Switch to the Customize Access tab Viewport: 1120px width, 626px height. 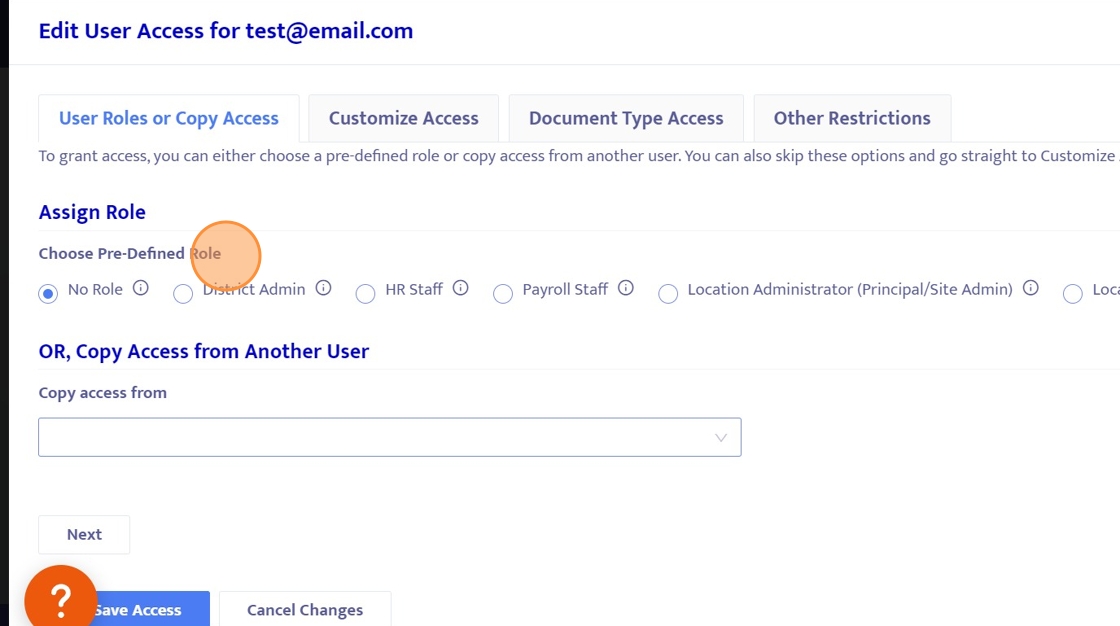(403, 118)
